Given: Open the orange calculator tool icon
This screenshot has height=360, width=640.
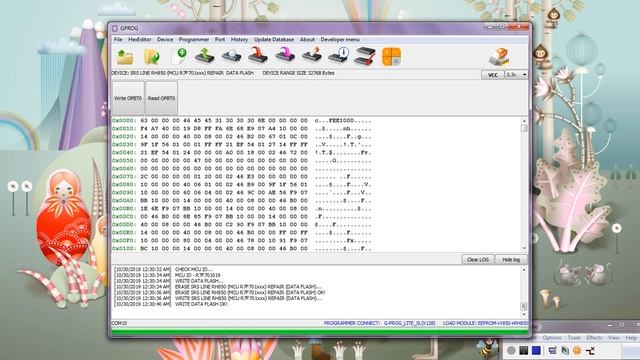Looking at the screenshot, I should (391, 57).
